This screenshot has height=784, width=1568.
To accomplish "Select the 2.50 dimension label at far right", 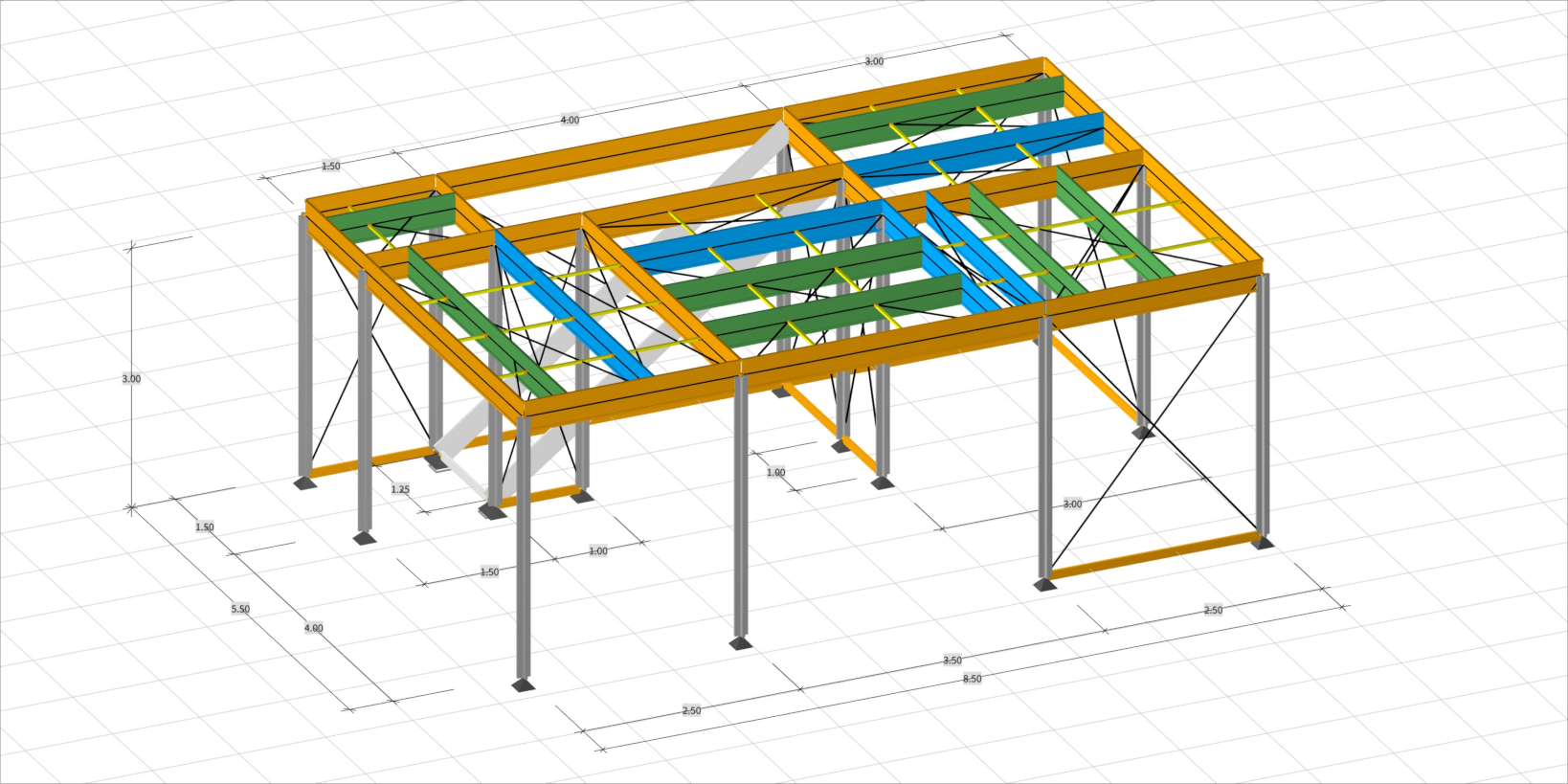I will [x=1213, y=610].
